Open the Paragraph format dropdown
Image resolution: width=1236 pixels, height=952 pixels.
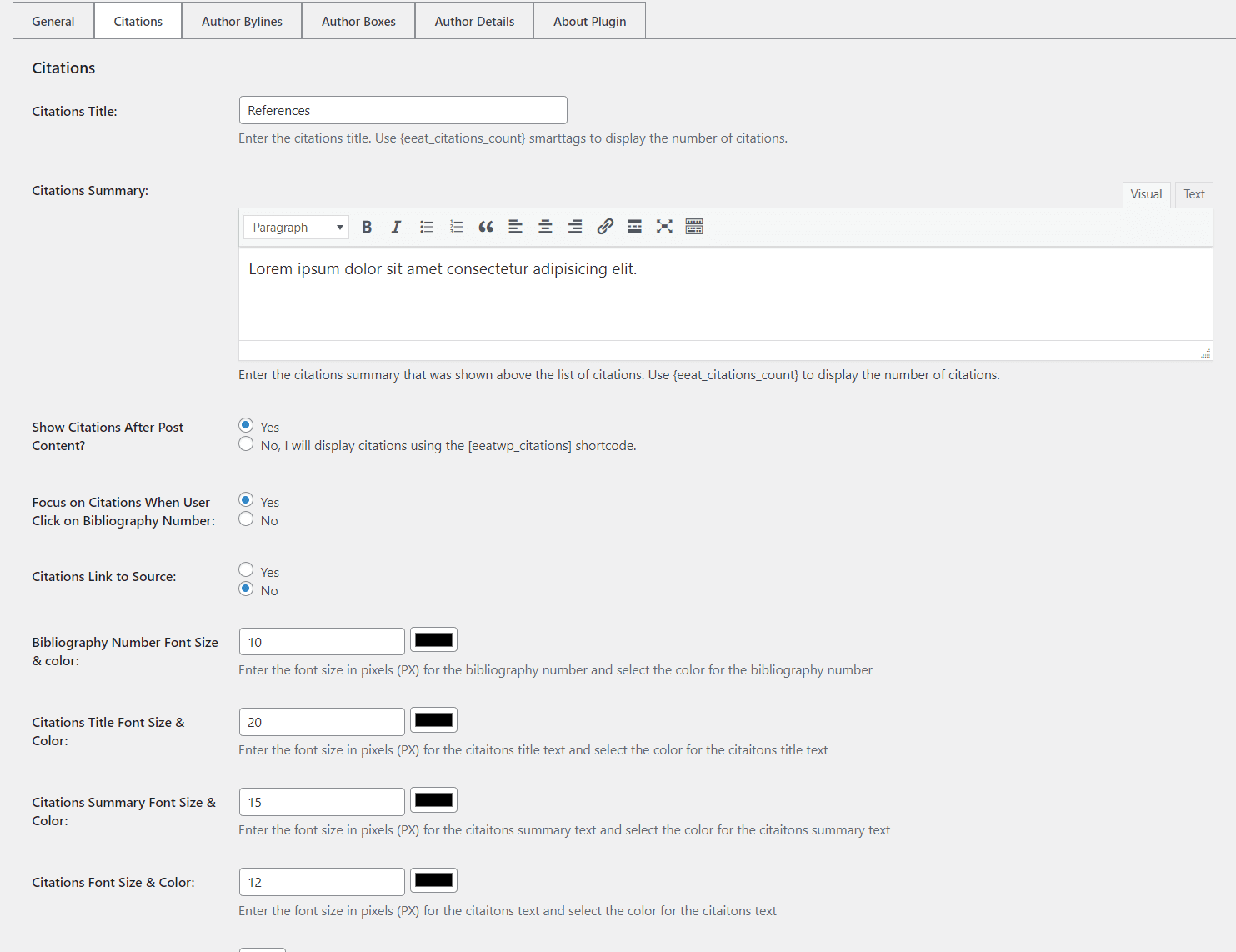pos(296,227)
